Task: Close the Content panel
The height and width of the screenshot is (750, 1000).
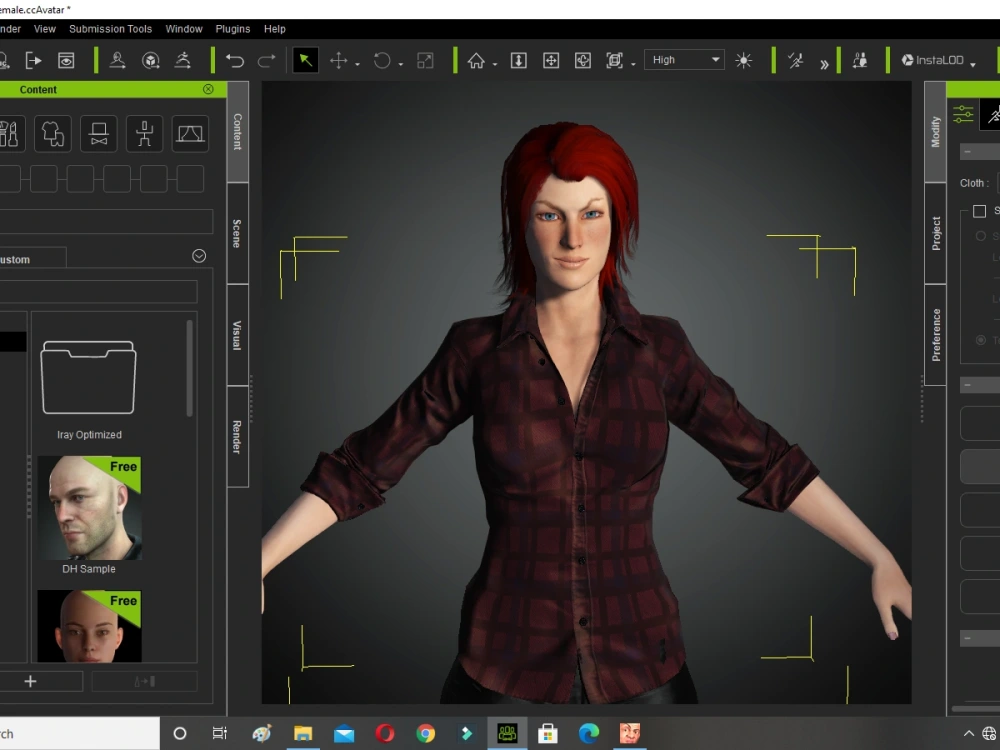Action: pos(208,89)
